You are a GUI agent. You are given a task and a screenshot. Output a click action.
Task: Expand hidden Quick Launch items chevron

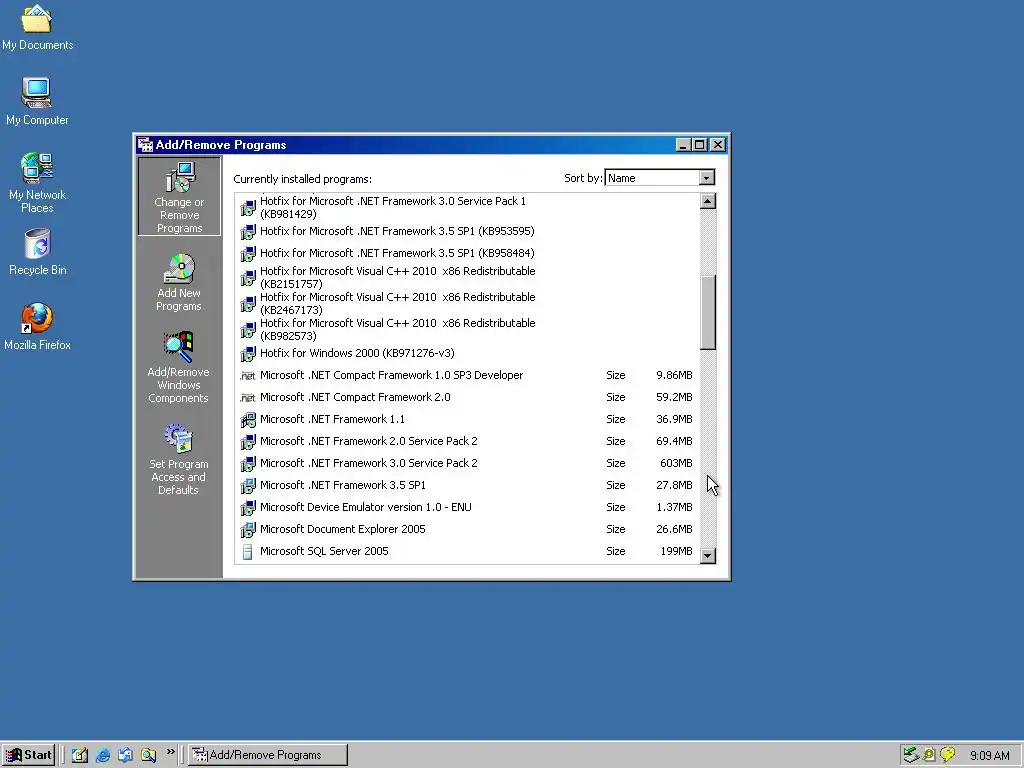170,752
